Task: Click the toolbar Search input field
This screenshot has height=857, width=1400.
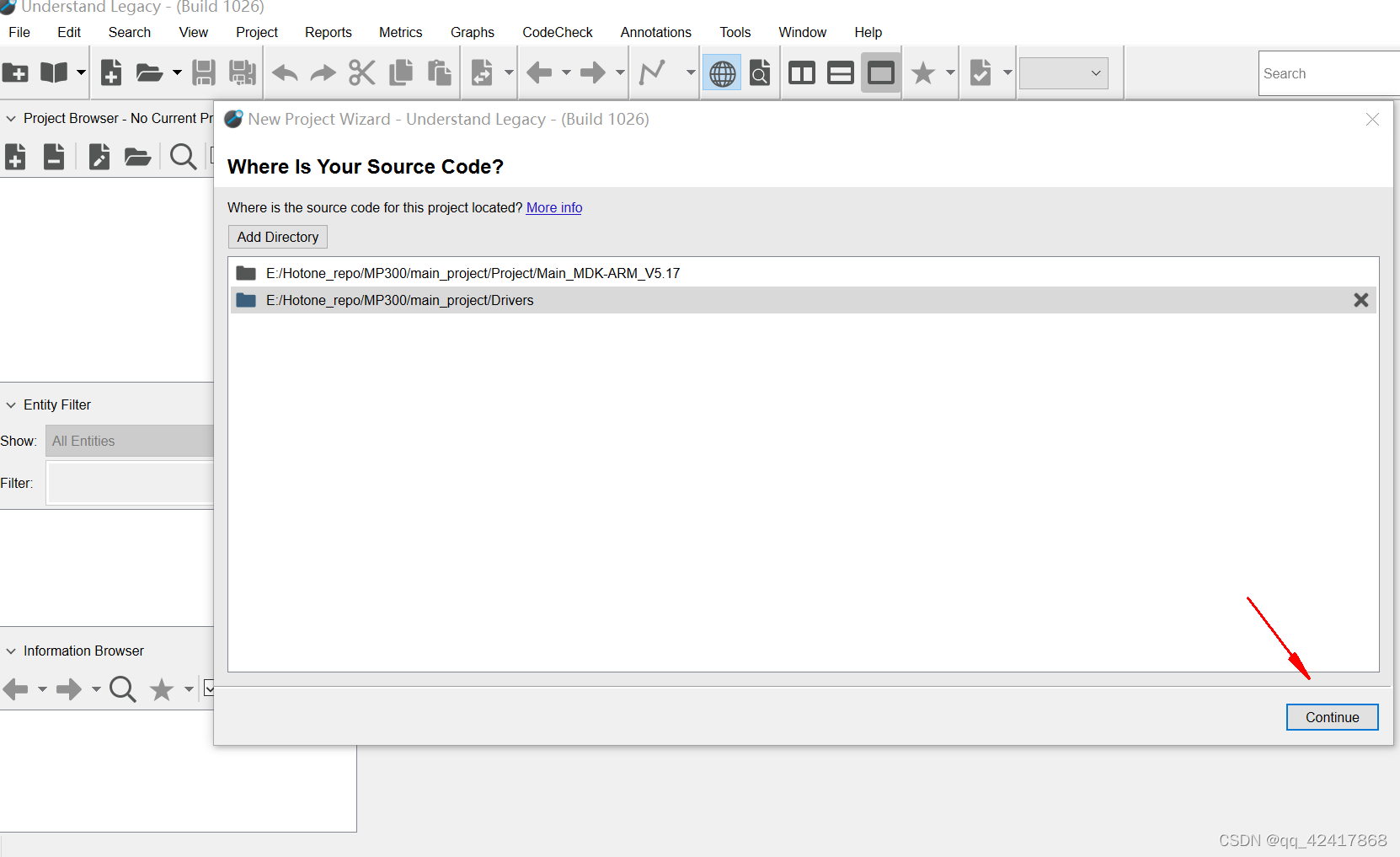Action: point(1329,73)
